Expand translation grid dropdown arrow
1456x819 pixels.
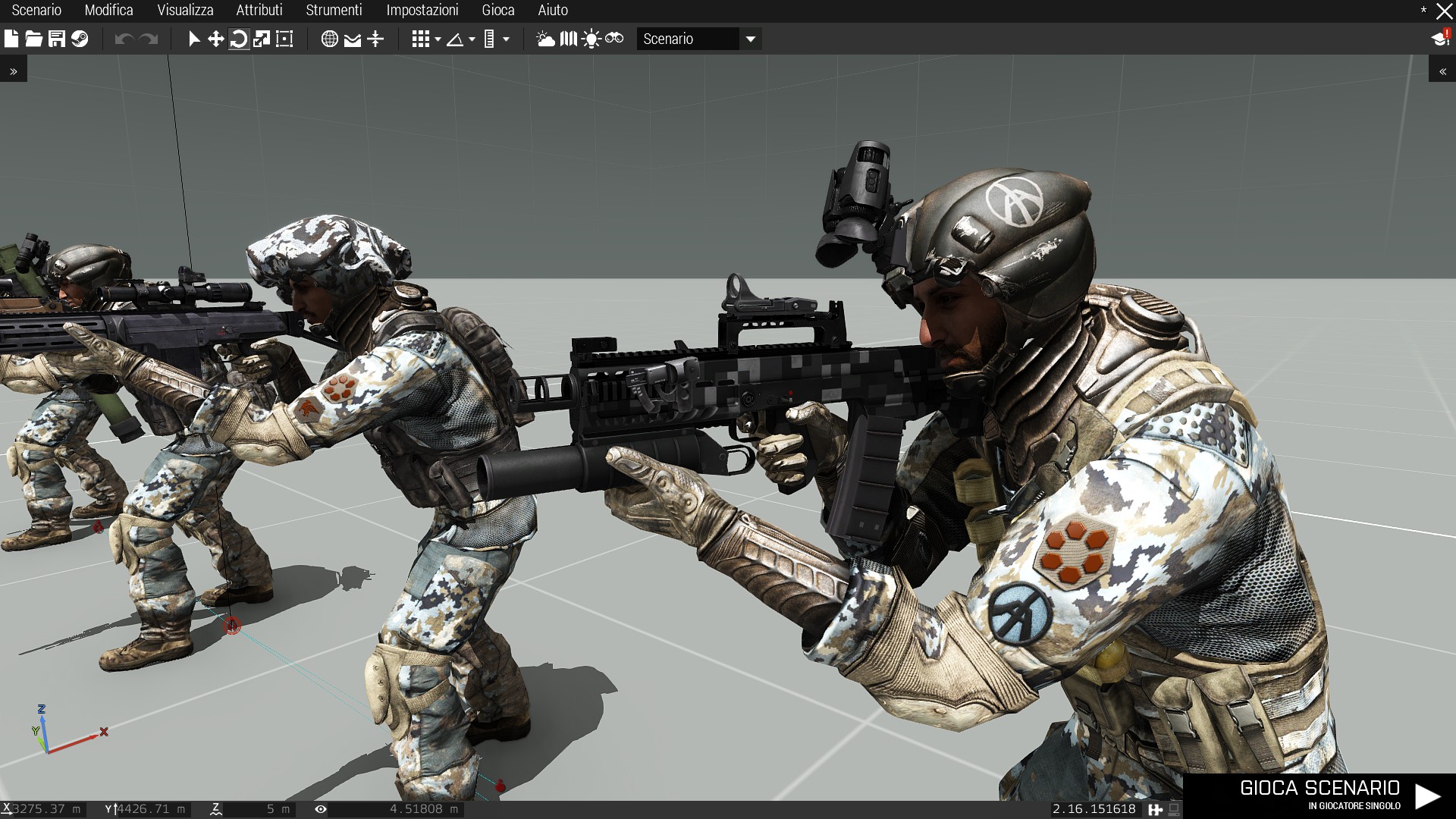coord(438,39)
